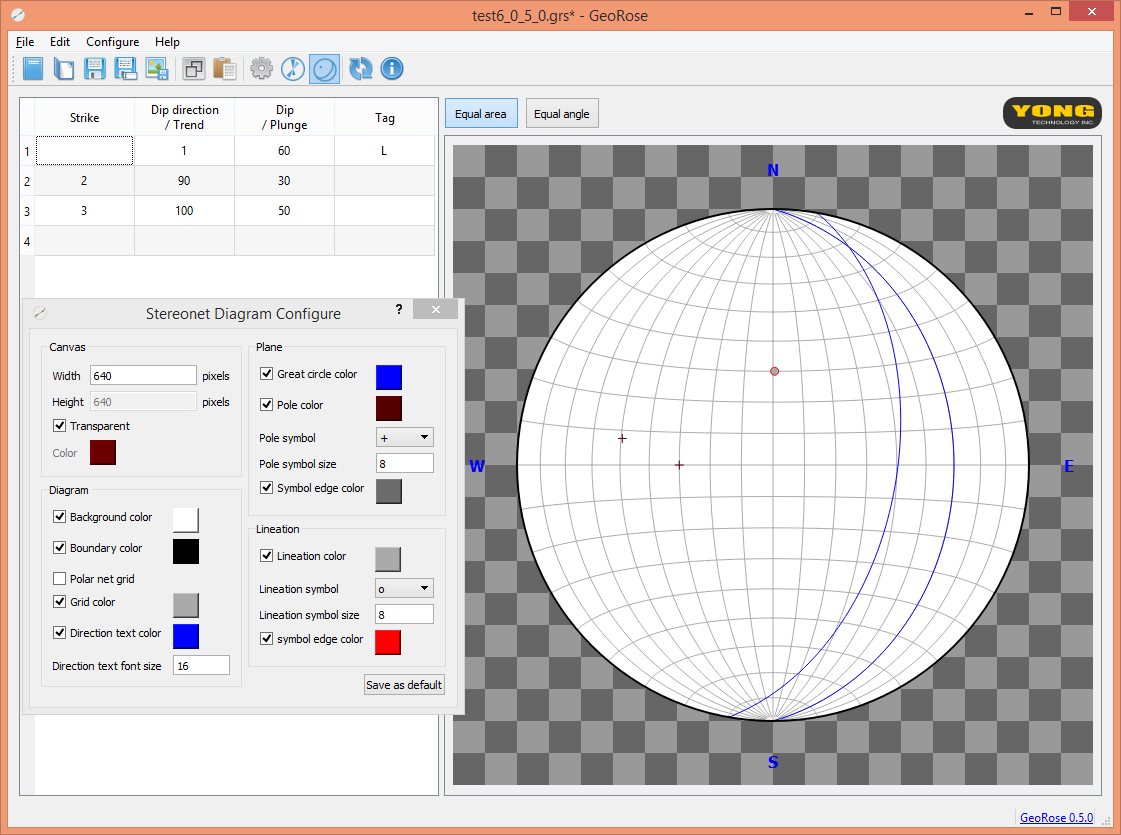Open the gray Grid color swatch

[186, 606]
